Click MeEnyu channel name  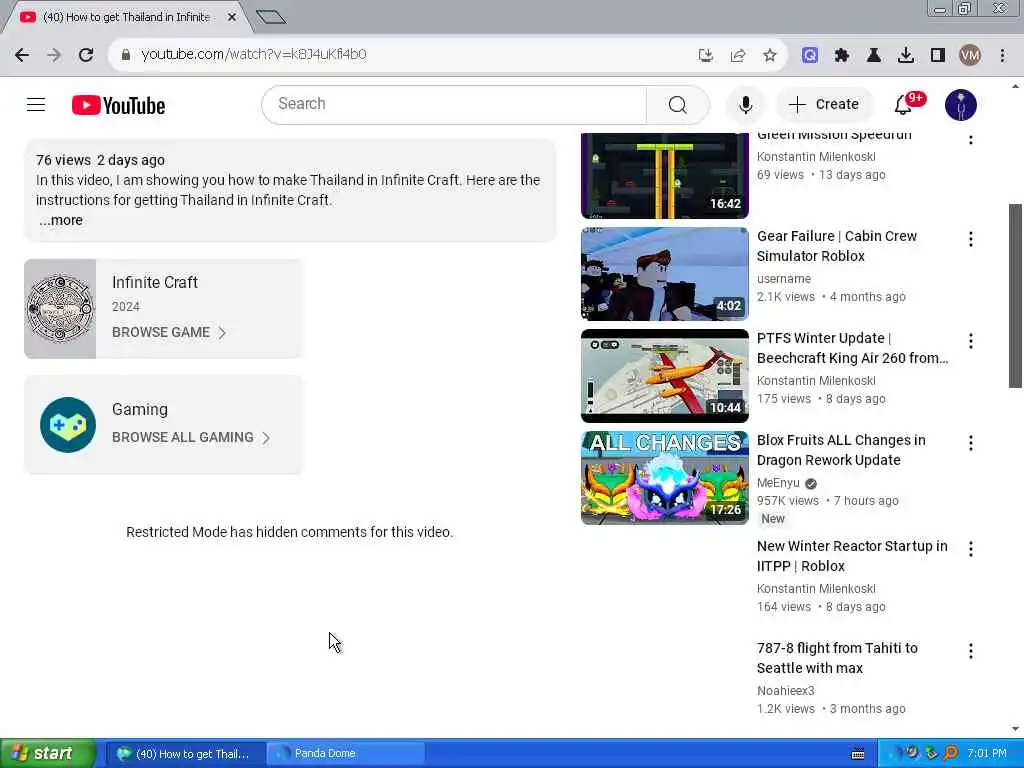pos(778,483)
